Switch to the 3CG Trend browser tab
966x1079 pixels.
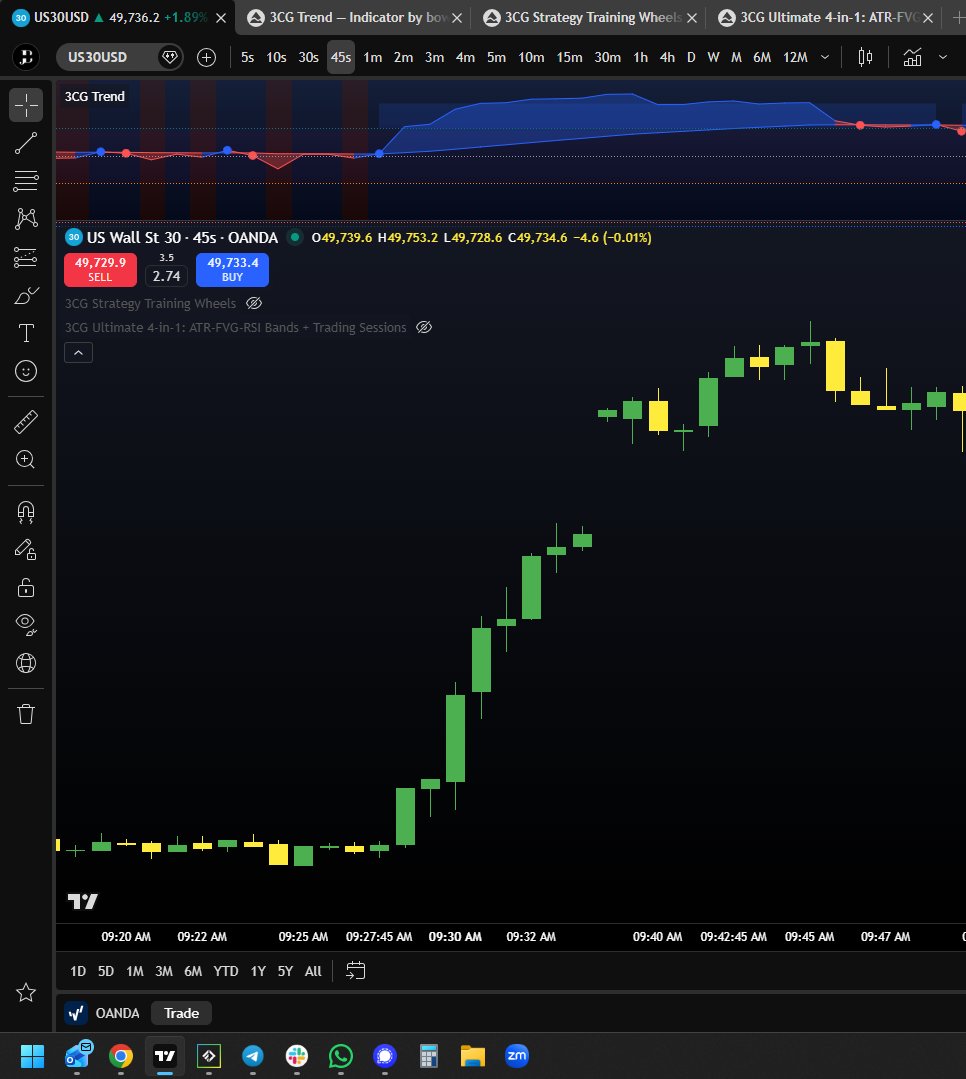click(352, 17)
